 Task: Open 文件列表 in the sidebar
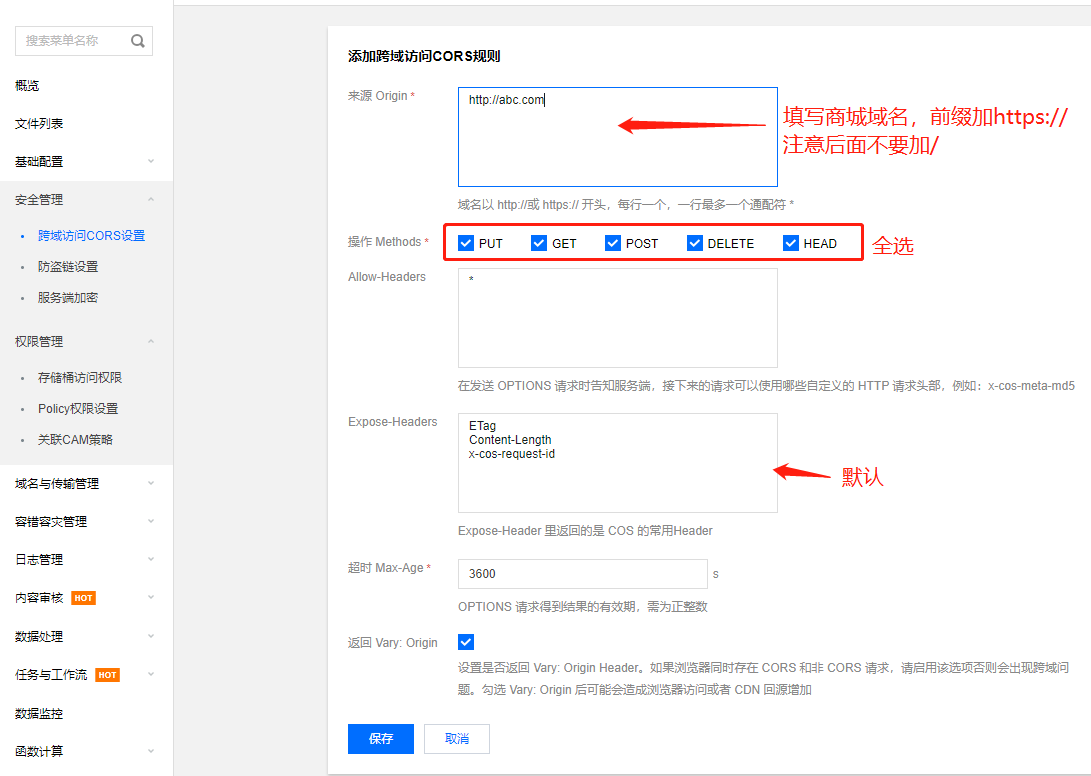[39, 123]
